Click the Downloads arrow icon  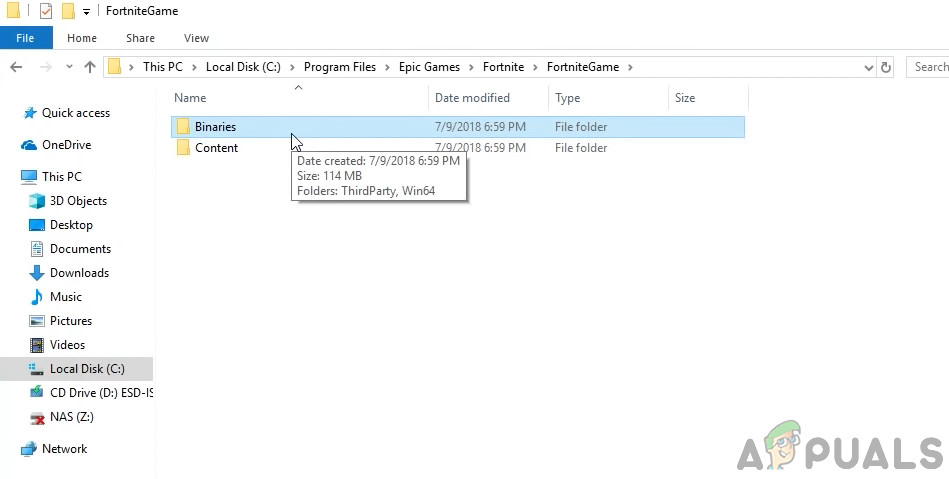(x=37, y=273)
